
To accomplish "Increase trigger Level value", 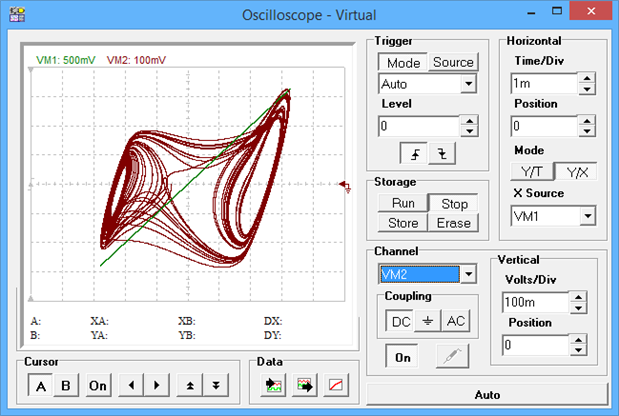I will [x=469, y=122].
